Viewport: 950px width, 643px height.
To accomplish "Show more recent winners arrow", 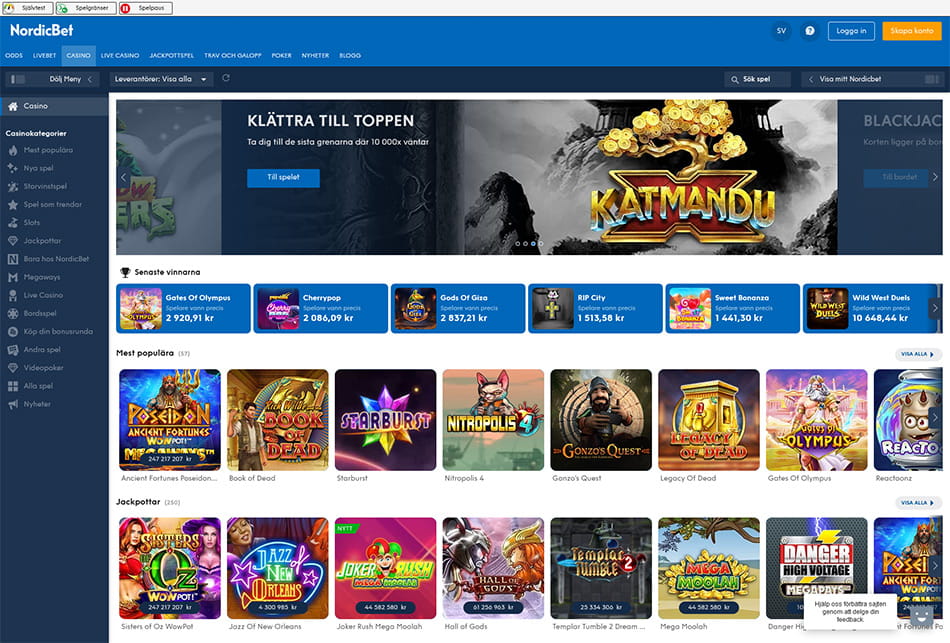I will 935,308.
